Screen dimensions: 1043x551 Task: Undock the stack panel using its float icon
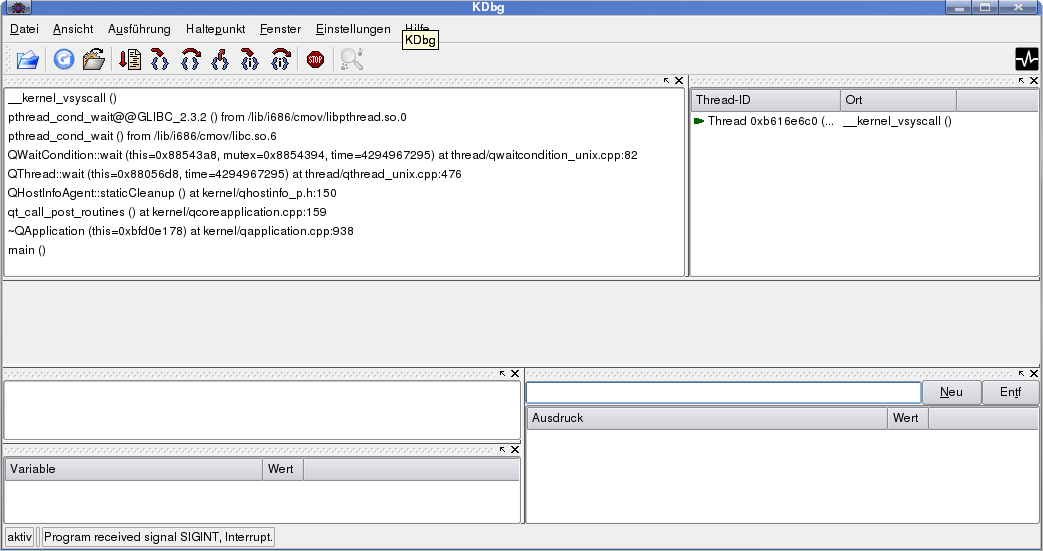tap(667, 81)
